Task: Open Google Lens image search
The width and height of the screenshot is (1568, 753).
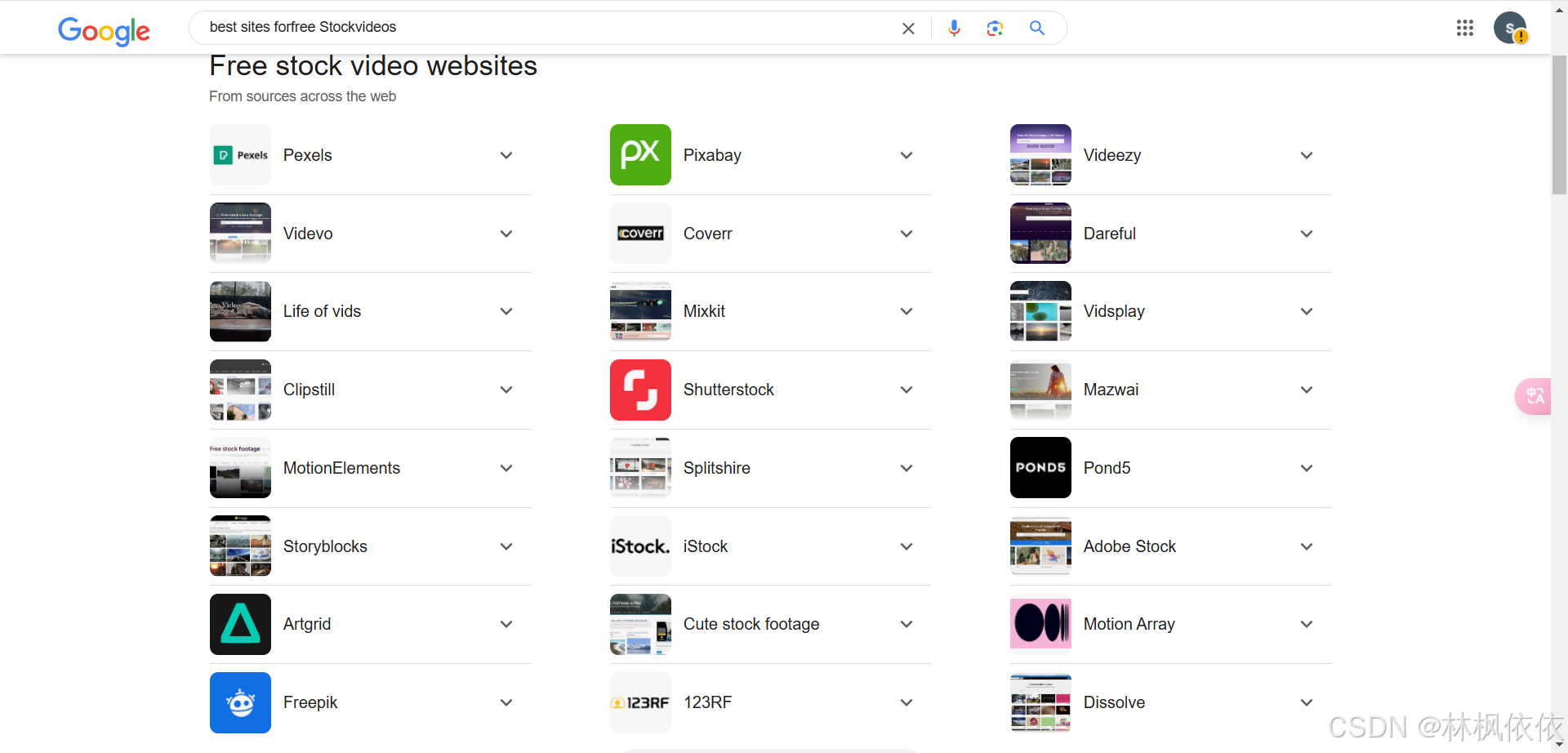Action: 995,29
